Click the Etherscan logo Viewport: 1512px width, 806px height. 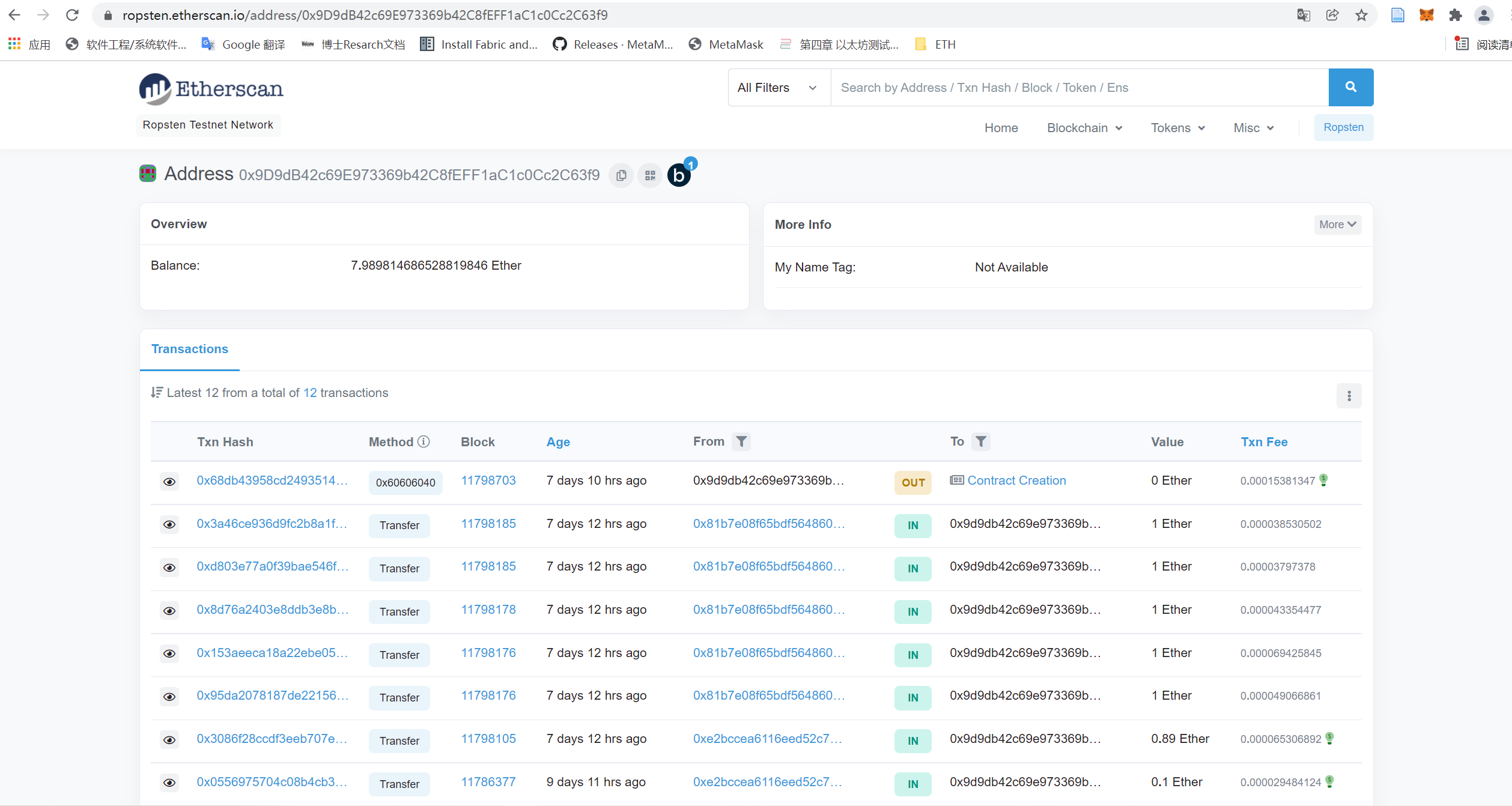(x=211, y=89)
